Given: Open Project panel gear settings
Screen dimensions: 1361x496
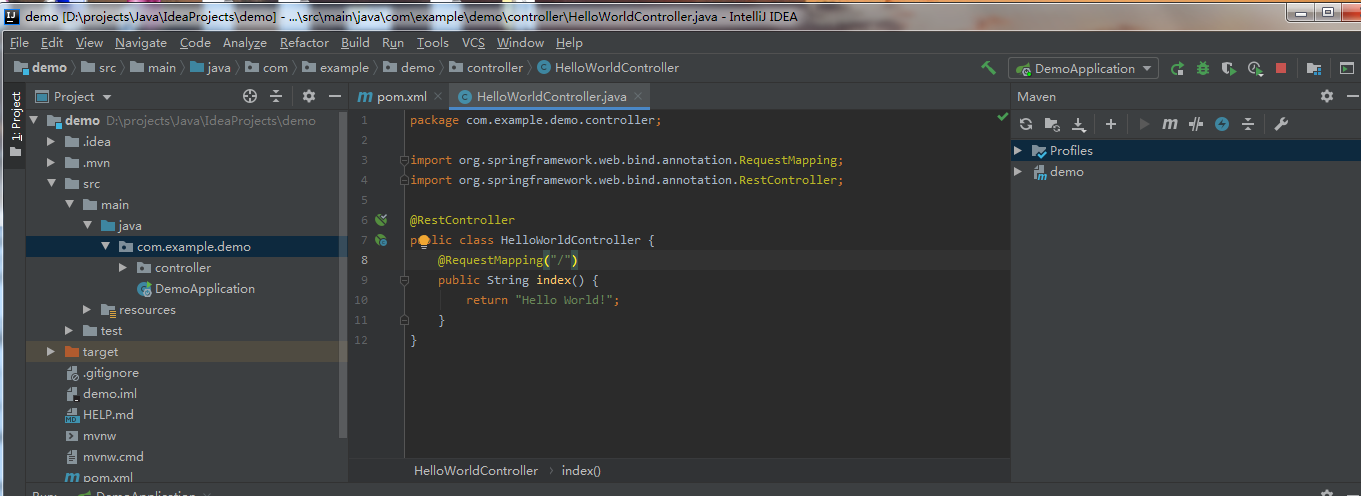Looking at the screenshot, I should coord(309,96).
